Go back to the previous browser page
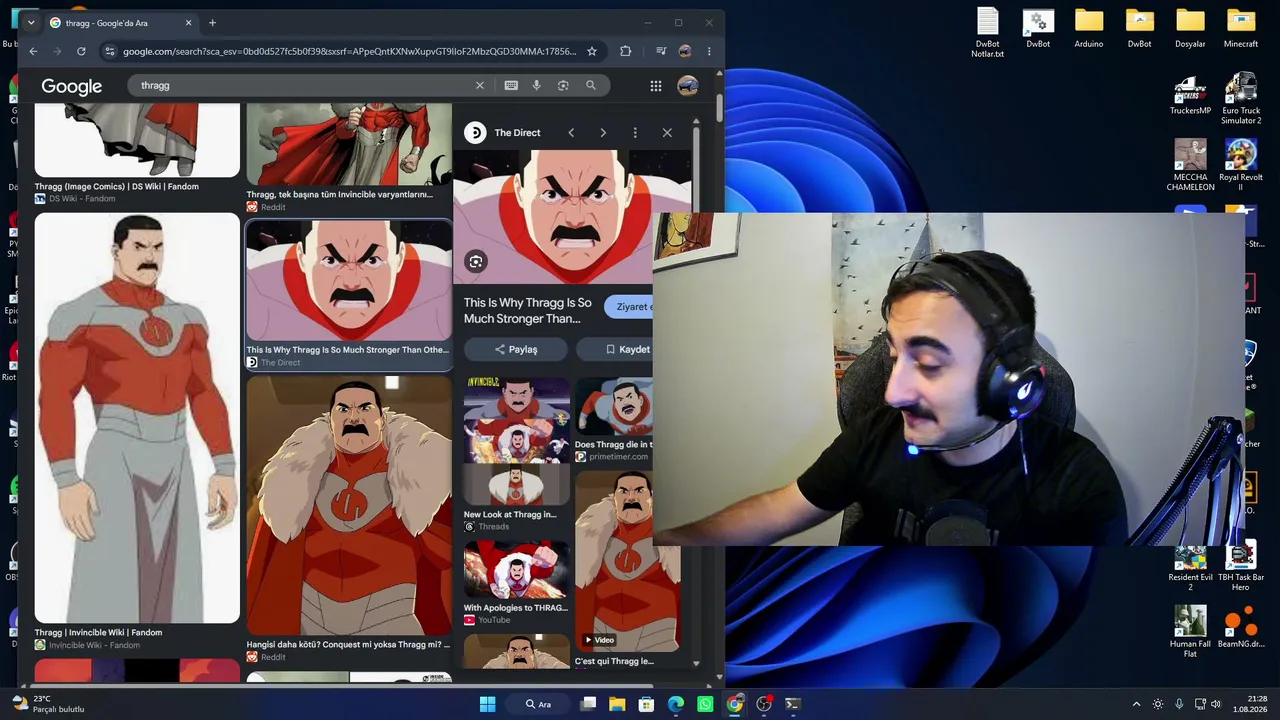The image size is (1280, 720). click(x=33, y=51)
